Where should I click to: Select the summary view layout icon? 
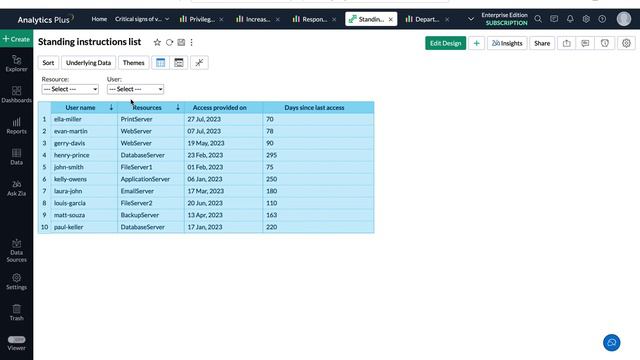coord(179,63)
